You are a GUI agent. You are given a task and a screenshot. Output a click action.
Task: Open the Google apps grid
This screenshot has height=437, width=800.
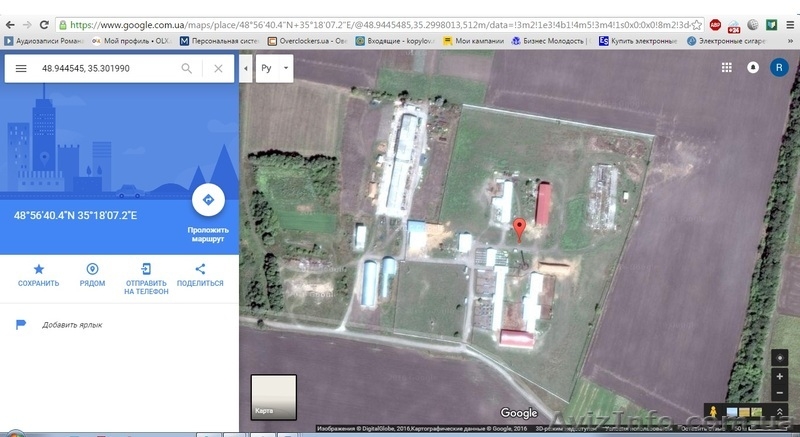click(x=727, y=68)
